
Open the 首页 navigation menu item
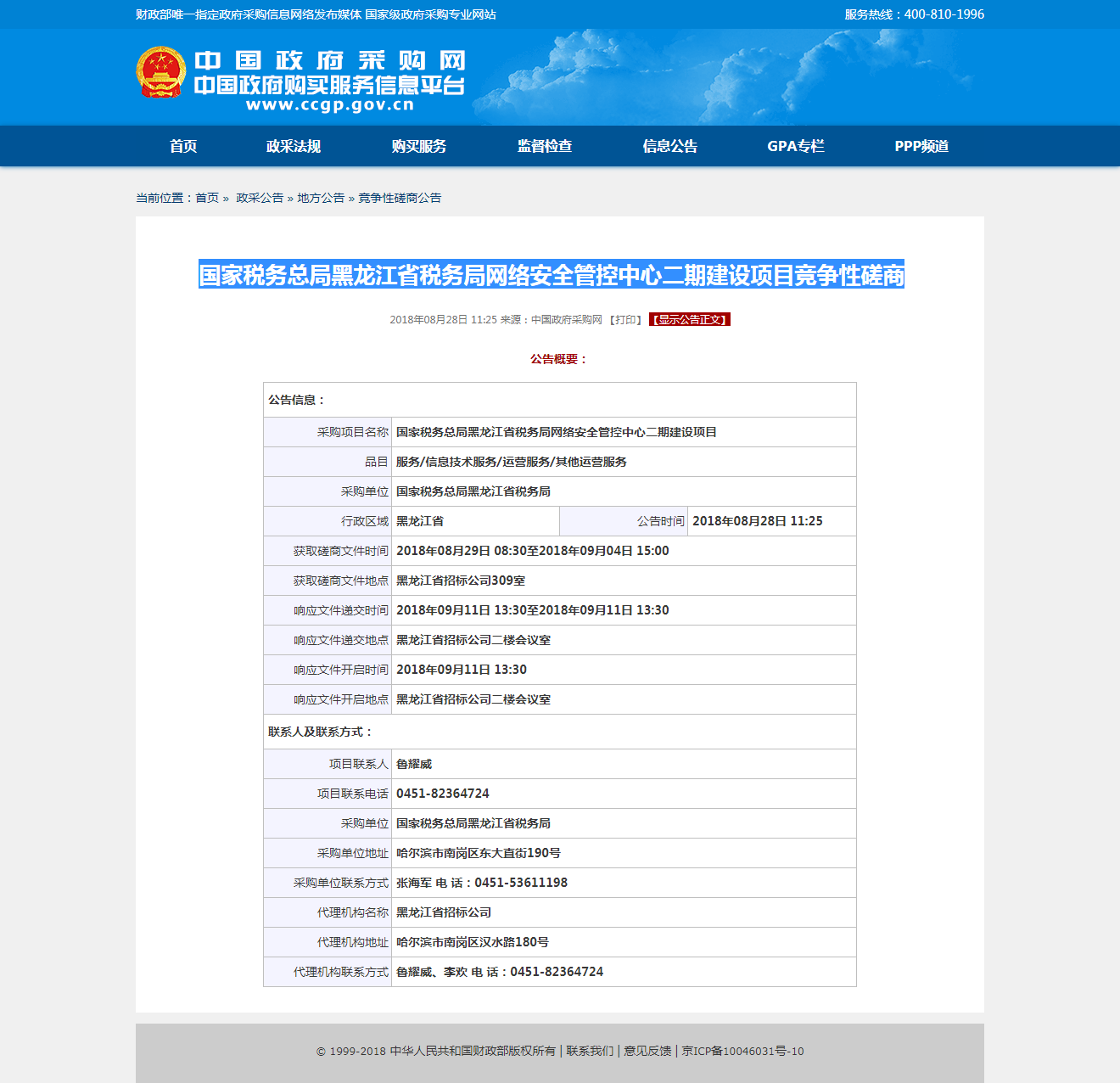pos(183,146)
